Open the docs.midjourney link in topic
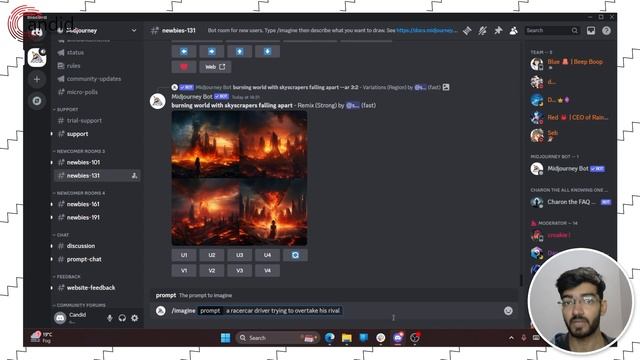Screen dimensions: 640x360 point(427,31)
